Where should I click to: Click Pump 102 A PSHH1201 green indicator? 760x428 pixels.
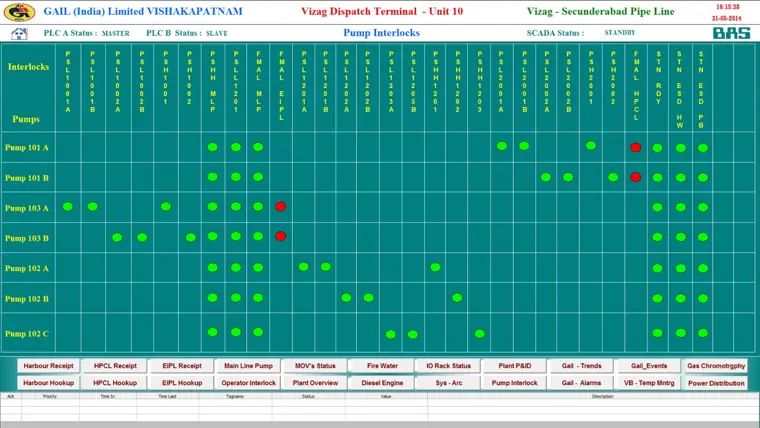tap(435, 267)
